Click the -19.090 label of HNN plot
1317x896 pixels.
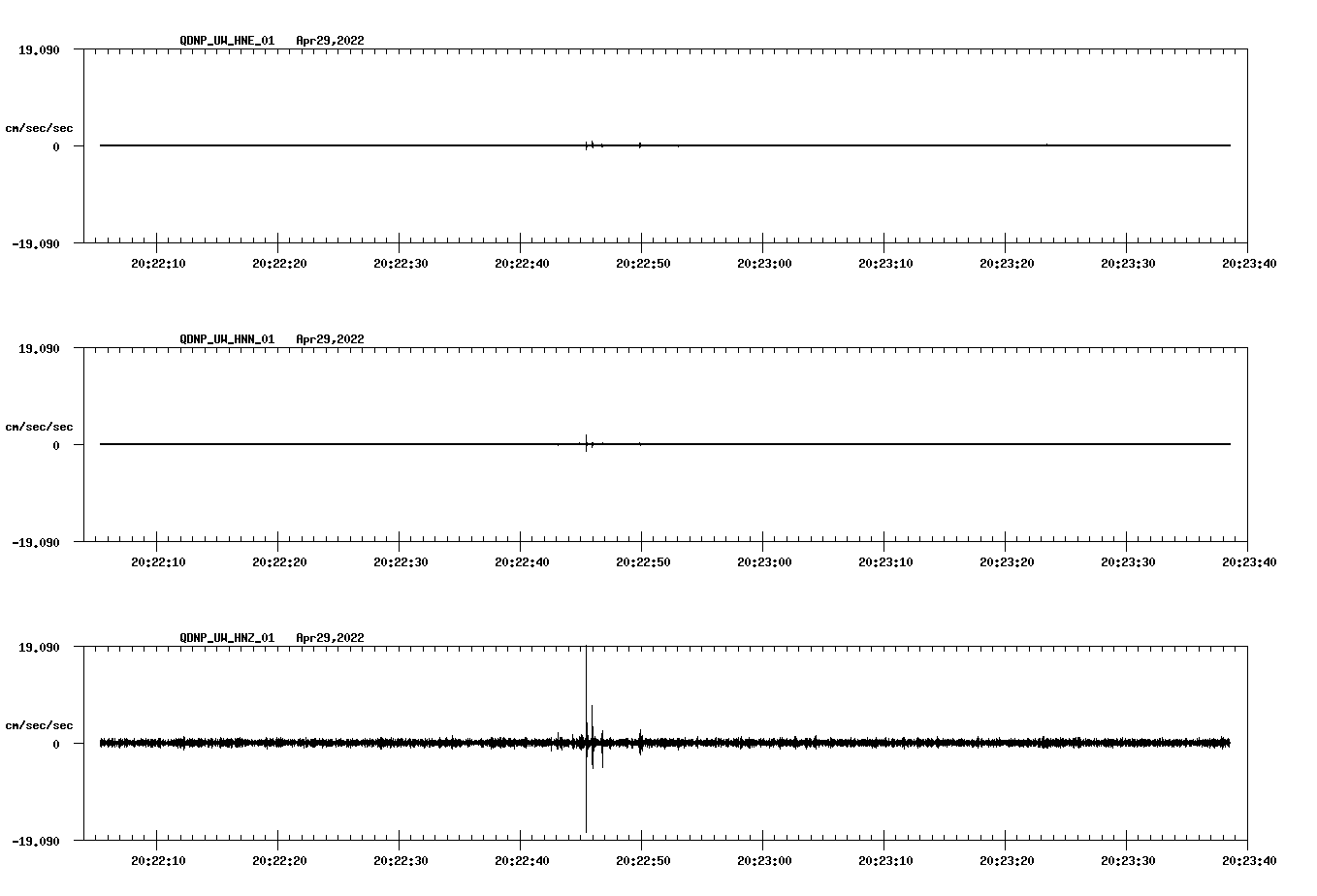(36, 542)
